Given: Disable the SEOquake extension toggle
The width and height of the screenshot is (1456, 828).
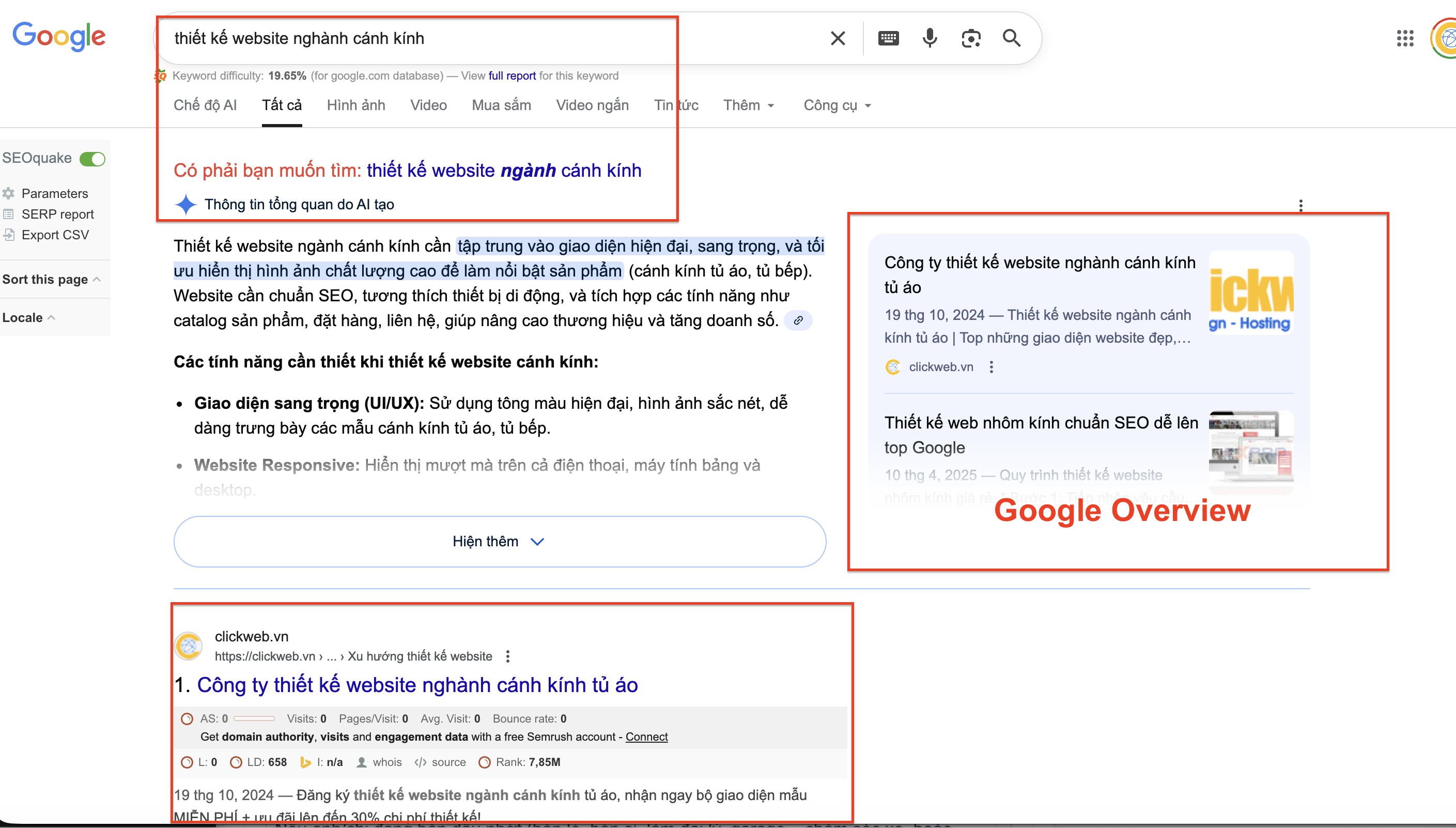Looking at the screenshot, I should 91,159.
